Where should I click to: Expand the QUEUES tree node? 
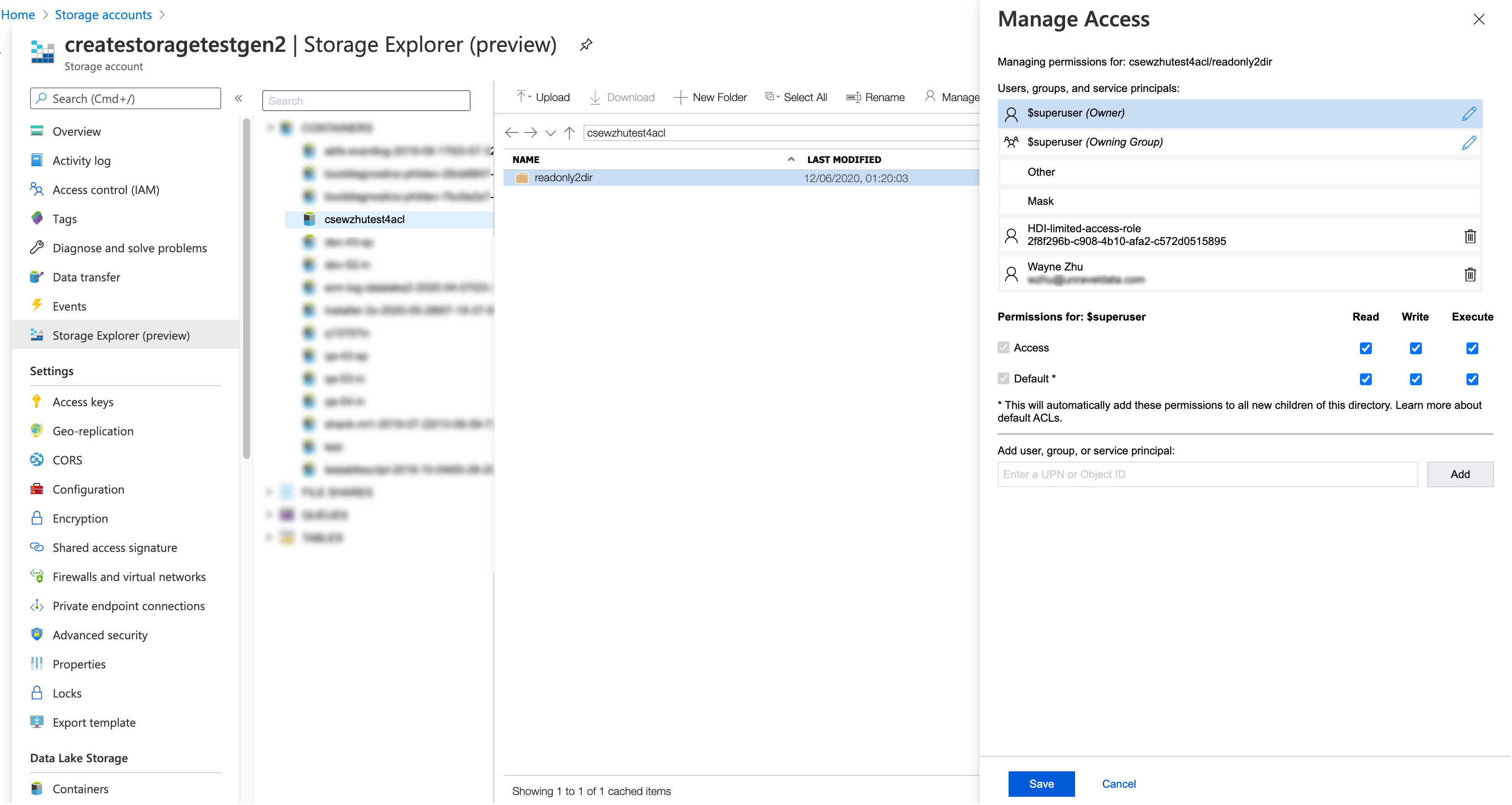click(269, 515)
